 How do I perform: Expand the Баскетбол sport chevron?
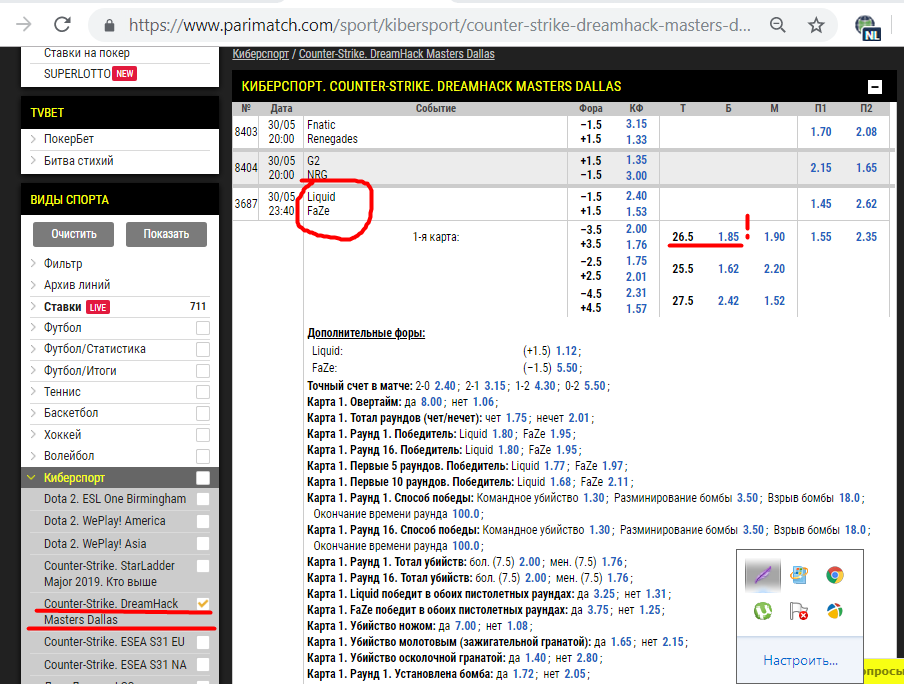click(x=33, y=413)
